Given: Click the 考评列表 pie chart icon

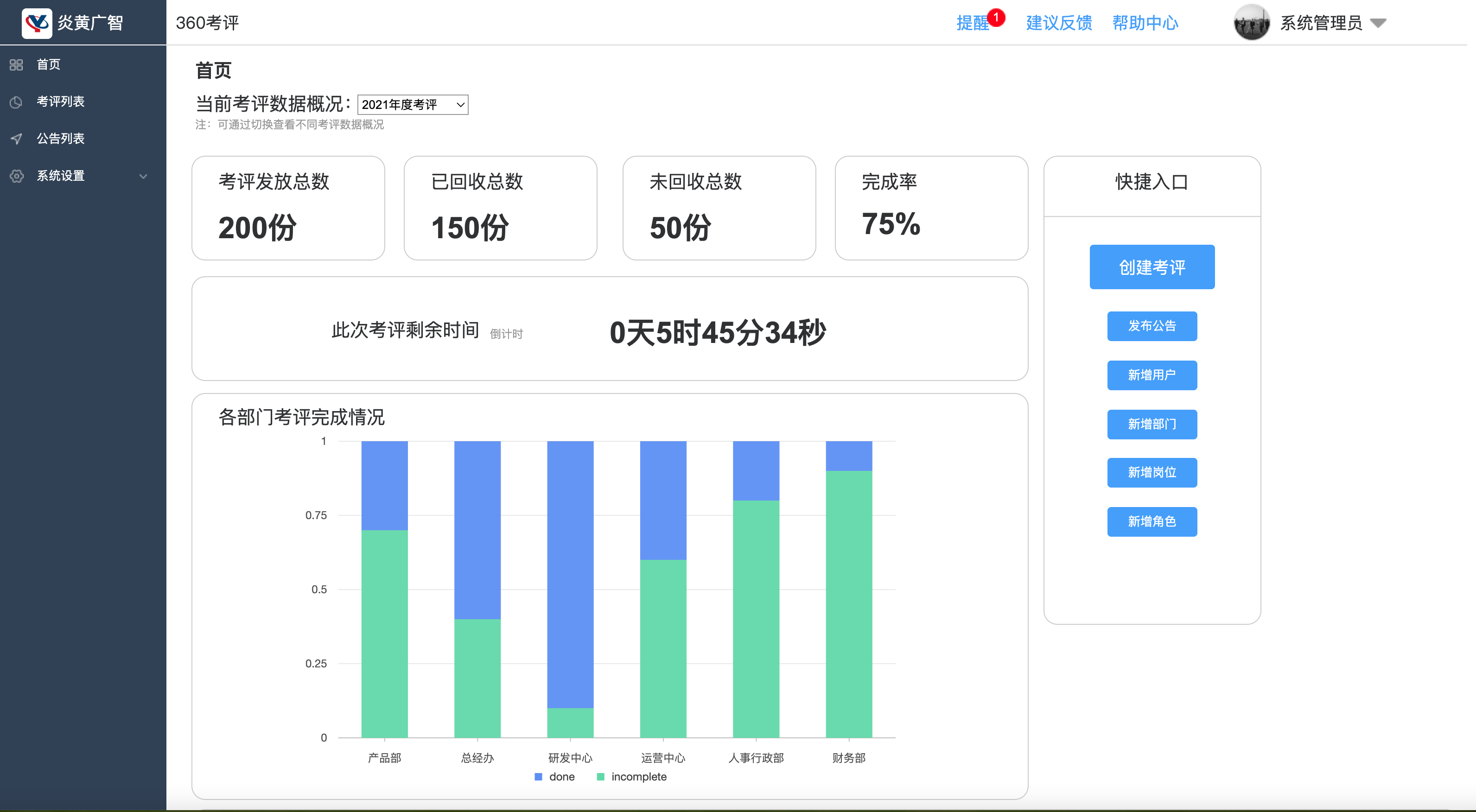Looking at the screenshot, I should click(16, 102).
